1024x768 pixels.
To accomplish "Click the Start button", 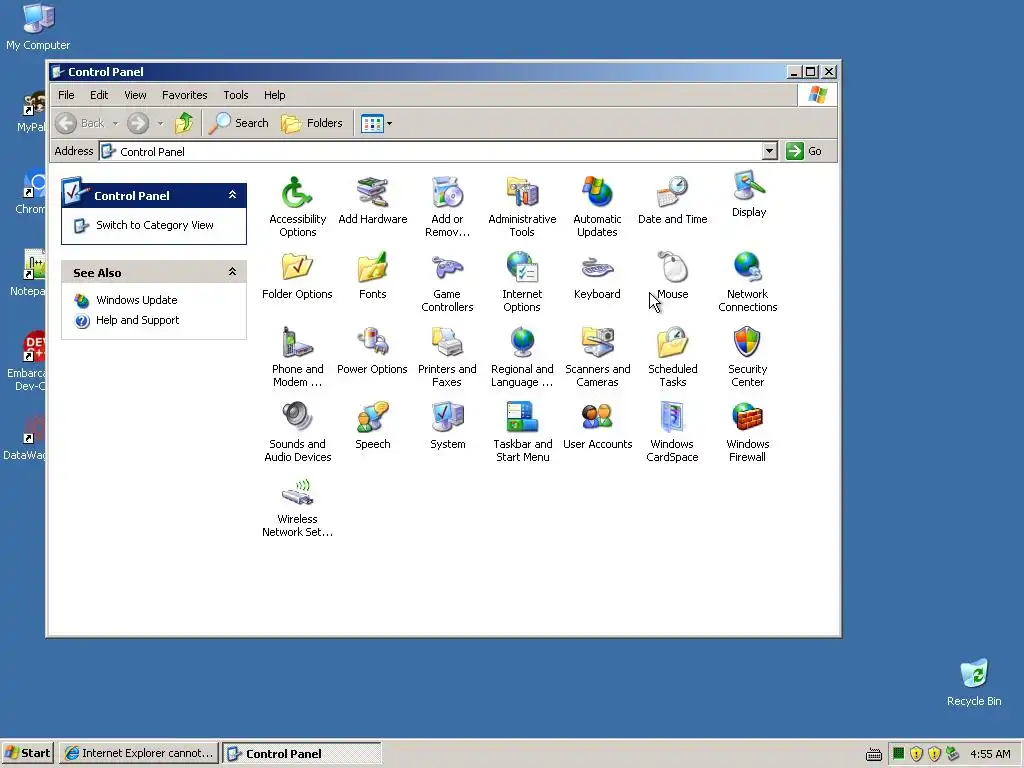I will [x=27, y=753].
